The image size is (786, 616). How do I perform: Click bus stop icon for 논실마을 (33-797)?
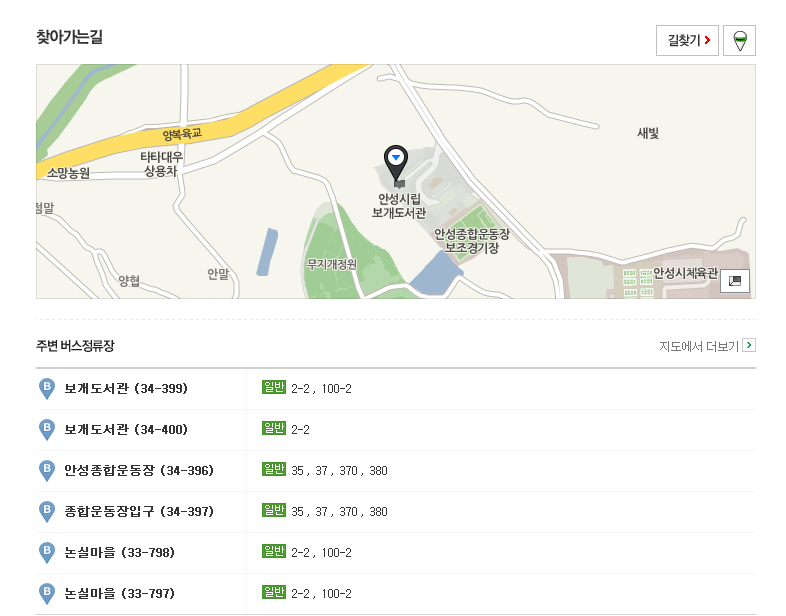[46, 594]
